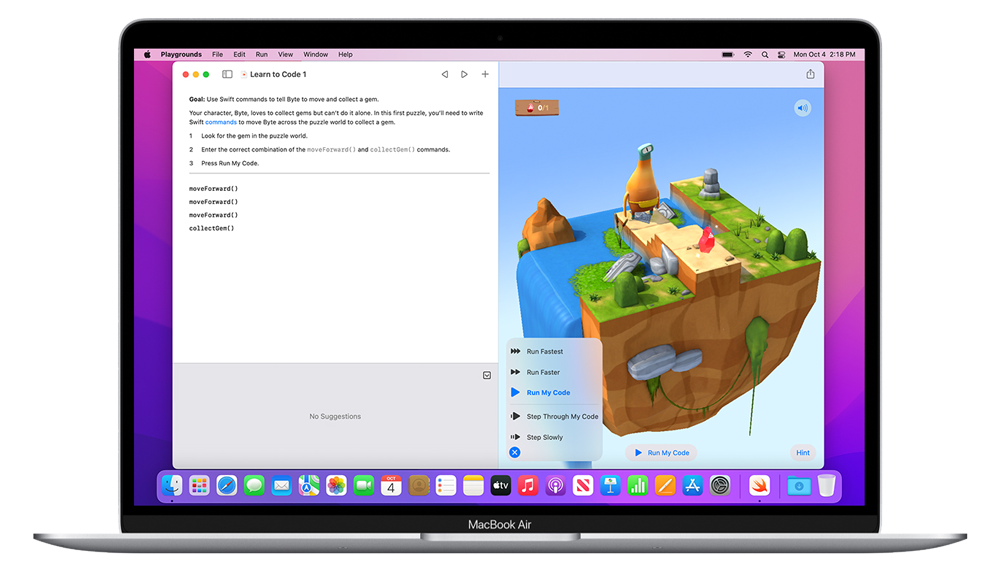The width and height of the screenshot is (1000, 571).
Task: Open Pages from the dock
Action: click(665, 486)
